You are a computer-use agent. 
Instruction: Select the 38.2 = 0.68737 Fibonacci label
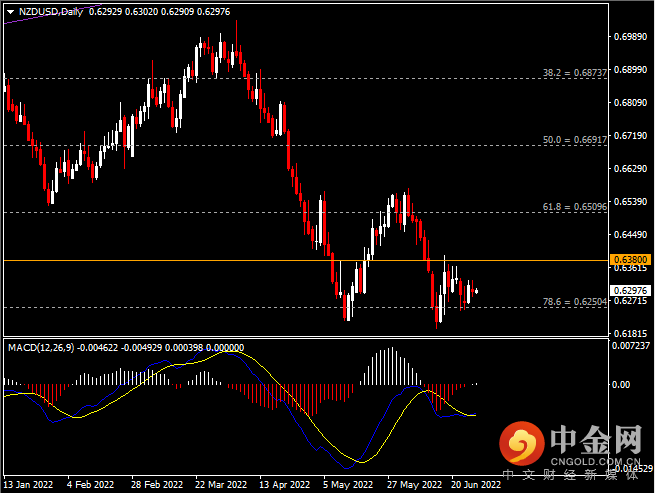coord(574,73)
